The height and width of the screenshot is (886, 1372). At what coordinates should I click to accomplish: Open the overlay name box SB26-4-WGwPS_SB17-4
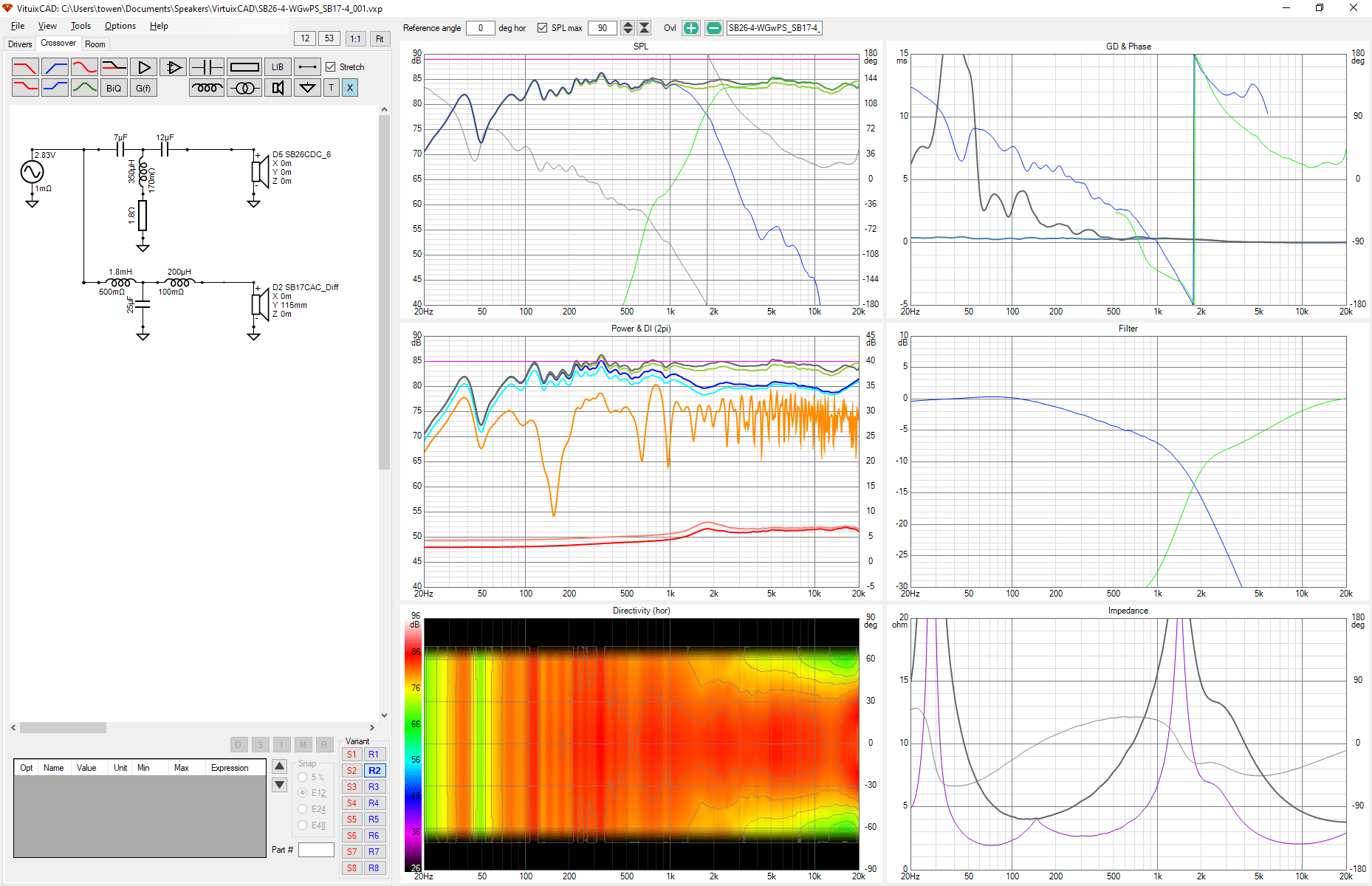click(774, 28)
